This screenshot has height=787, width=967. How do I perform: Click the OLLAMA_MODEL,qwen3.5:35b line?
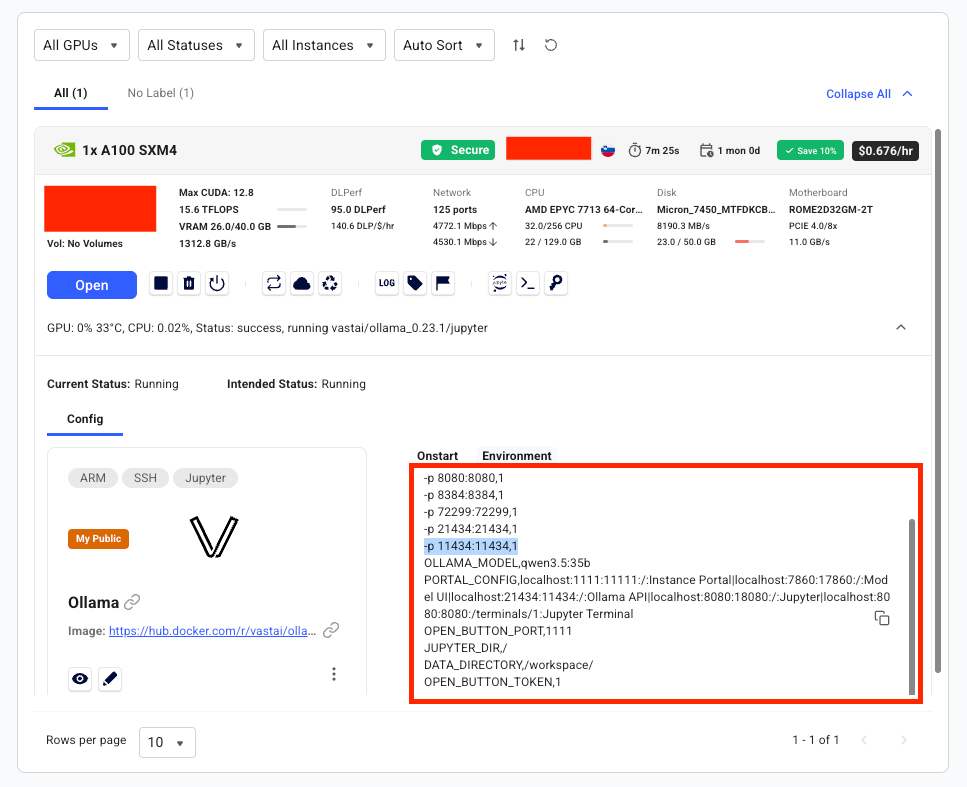pyautogui.click(x=507, y=563)
